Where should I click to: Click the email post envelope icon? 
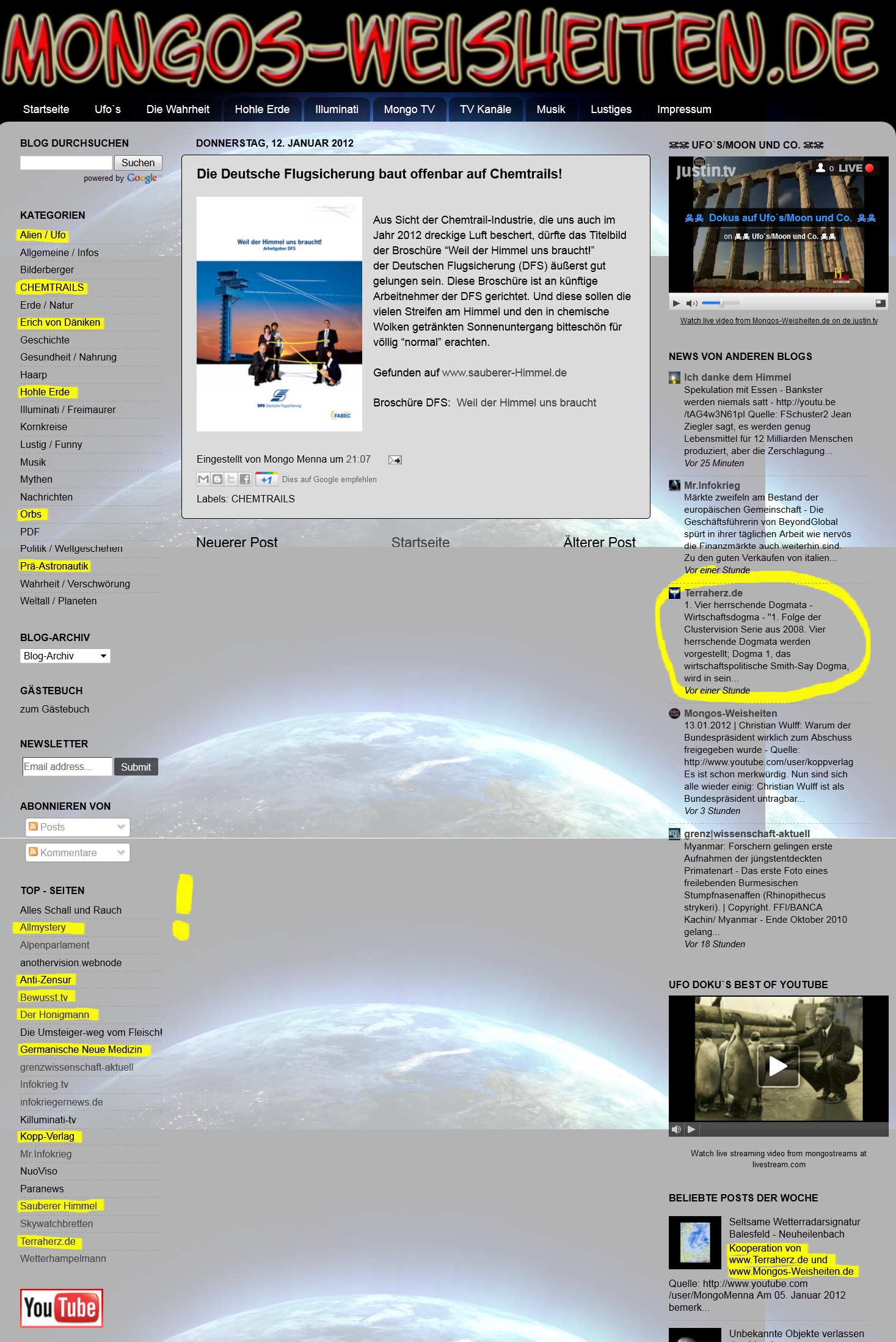[x=395, y=460]
